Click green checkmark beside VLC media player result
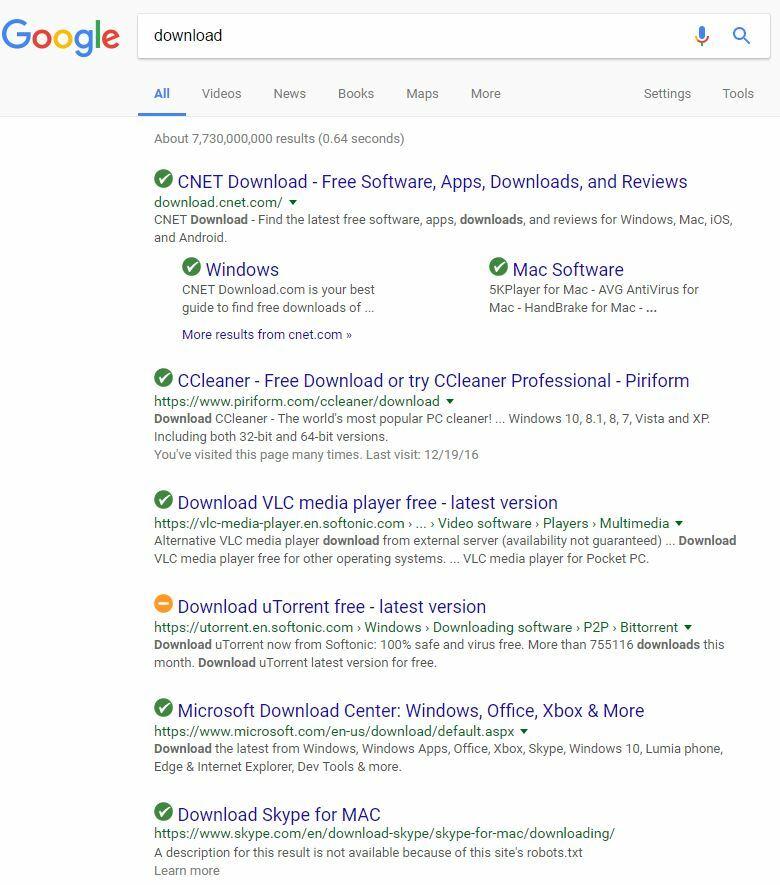 [x=163, y=500]
